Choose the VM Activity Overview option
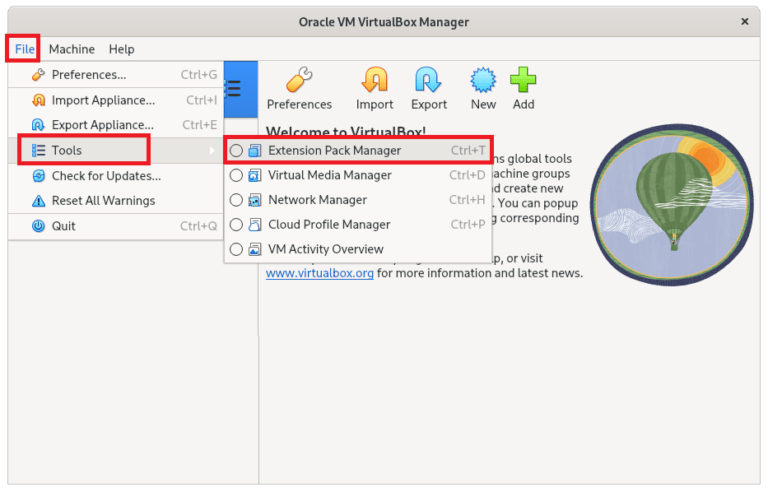Screen dimensions: 768x492 325,249
